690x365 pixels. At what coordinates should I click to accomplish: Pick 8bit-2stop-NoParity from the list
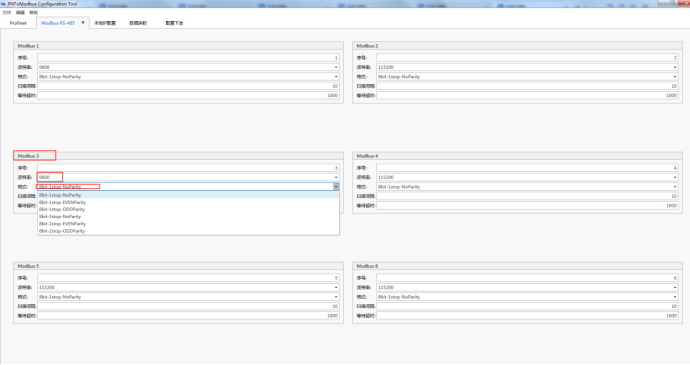click(188, 217)
